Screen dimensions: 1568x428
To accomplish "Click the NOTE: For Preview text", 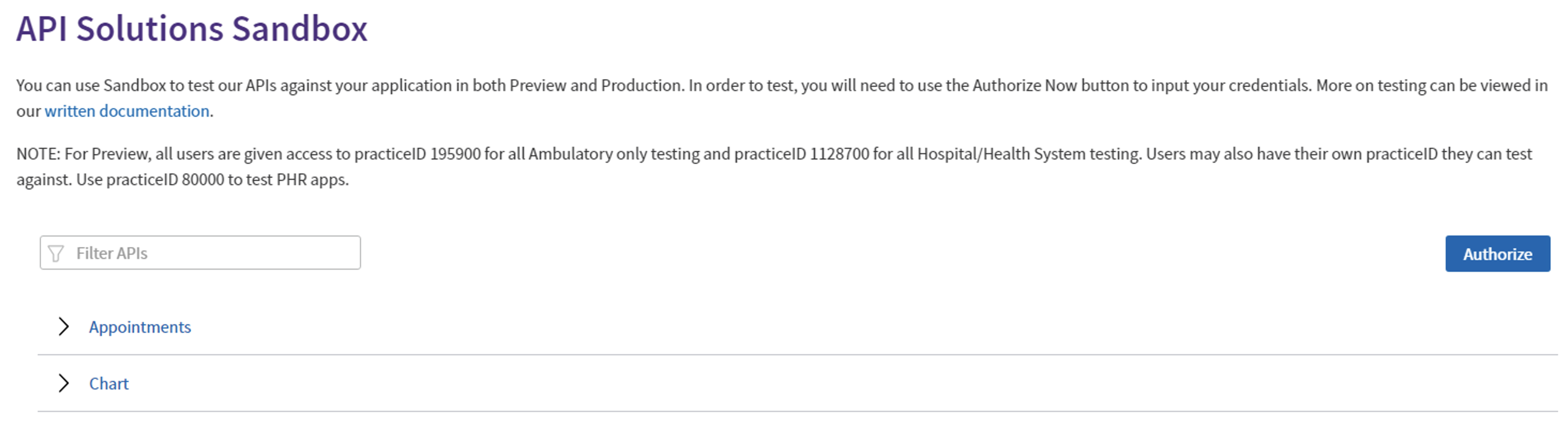I will (x=83, y=154).
